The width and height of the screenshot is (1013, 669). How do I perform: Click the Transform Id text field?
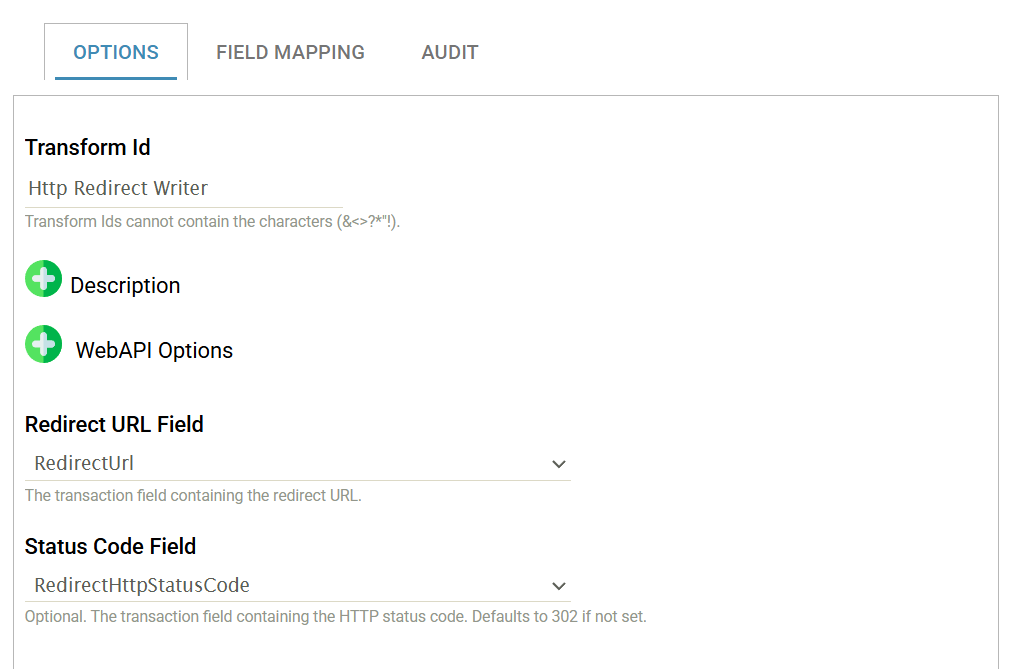coord(183,189)
